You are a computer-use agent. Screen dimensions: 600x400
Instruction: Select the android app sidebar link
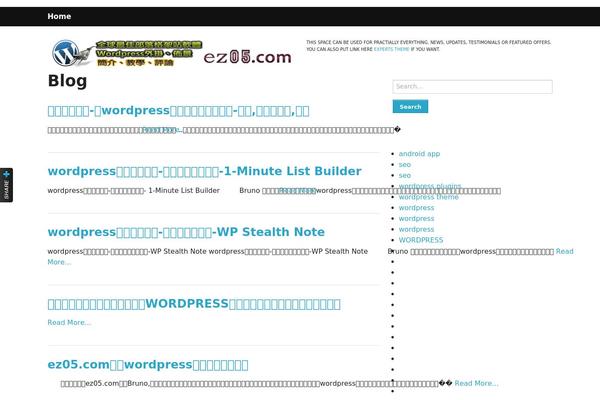pos(419,154)
